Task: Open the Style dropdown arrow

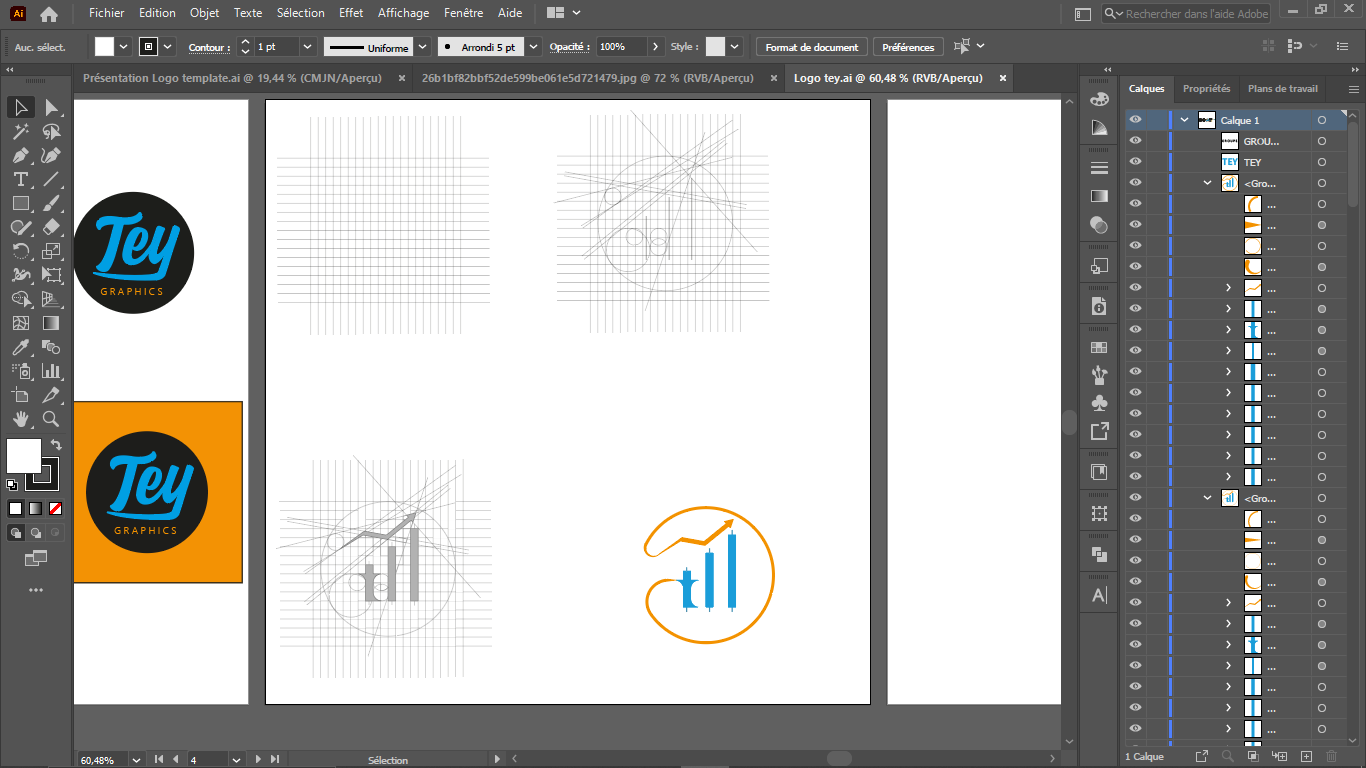Action: tap(735, 47)
